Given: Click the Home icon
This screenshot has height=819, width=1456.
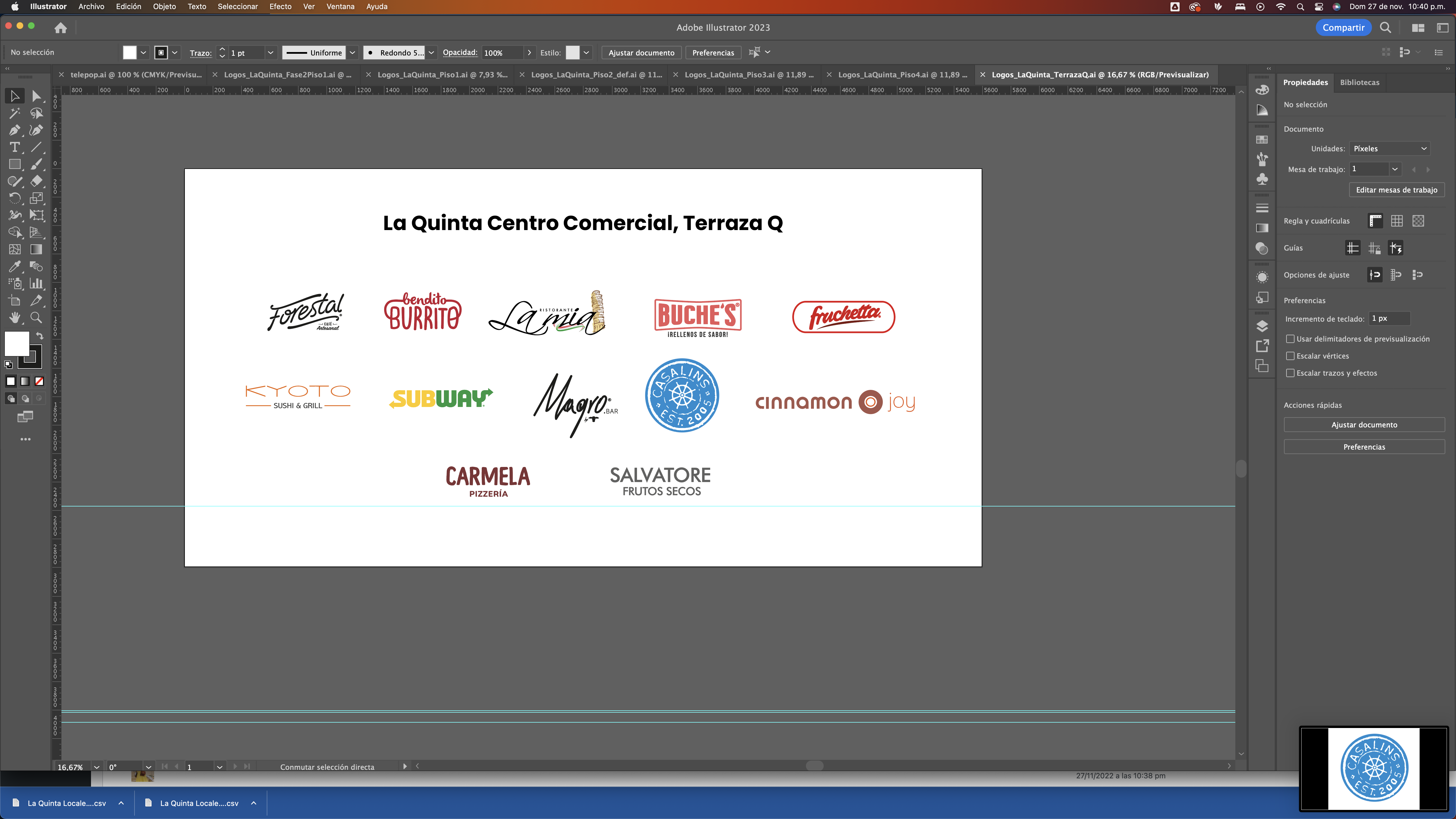Looking at the screenshot, I should [61, 28].
